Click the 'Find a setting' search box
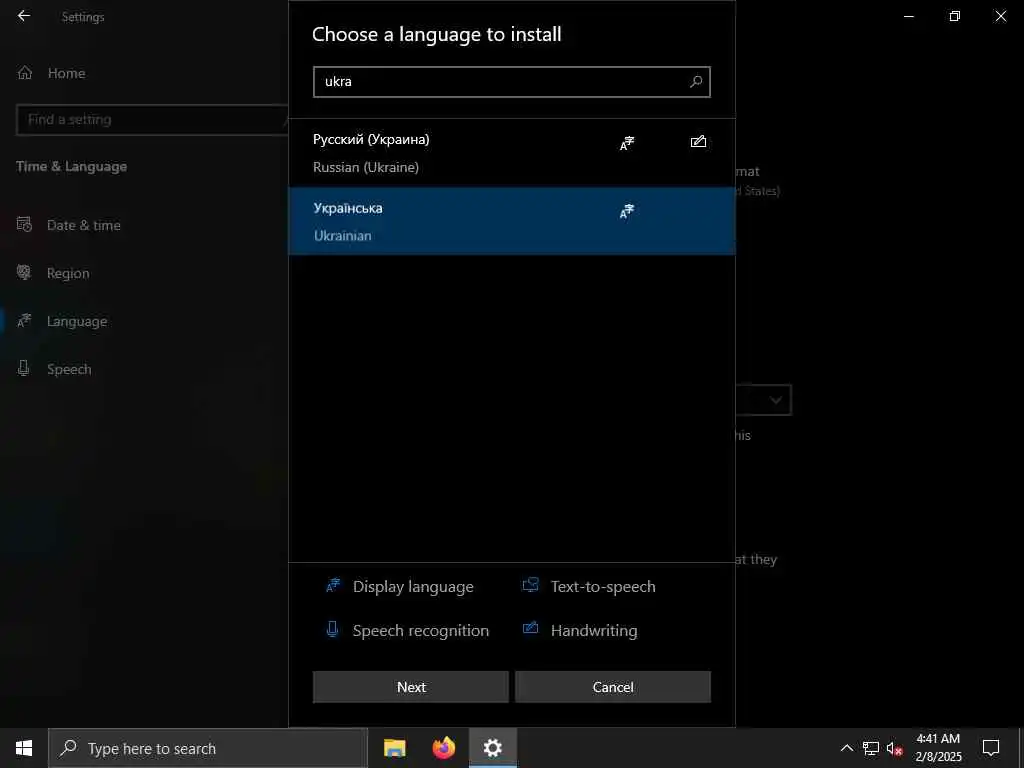Viewport: 1024px width, 768px height. coord(152,120)
